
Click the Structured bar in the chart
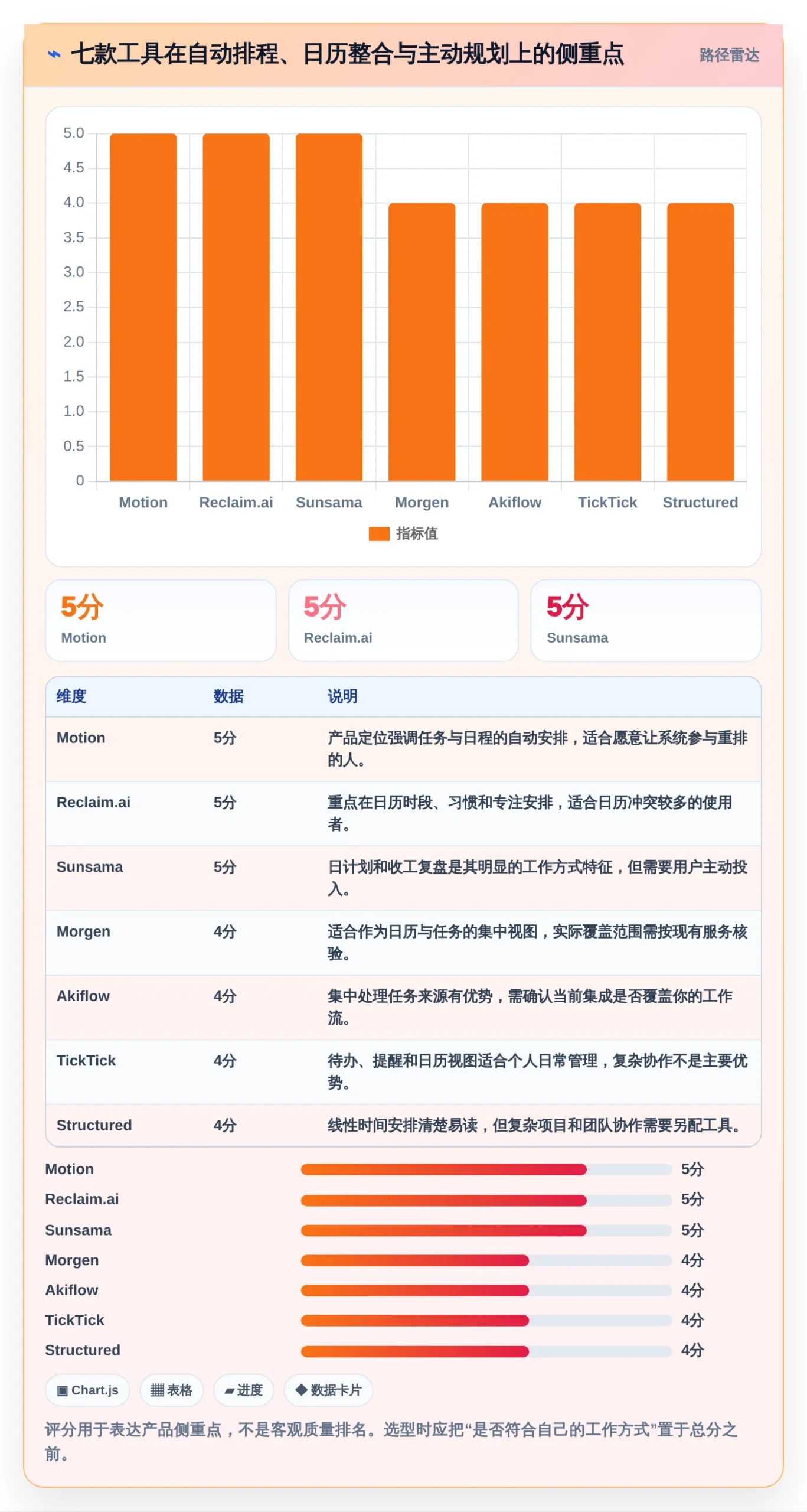(x=701, y=342)
